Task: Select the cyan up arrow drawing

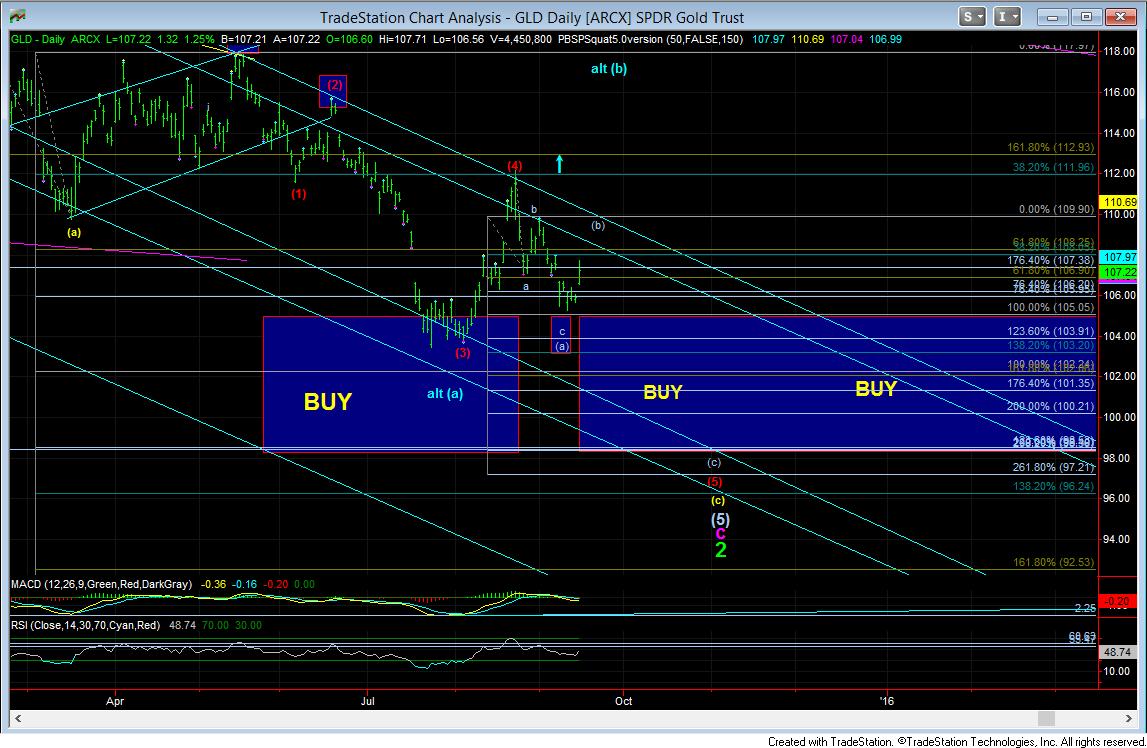Action: click(x=560, y=164)
